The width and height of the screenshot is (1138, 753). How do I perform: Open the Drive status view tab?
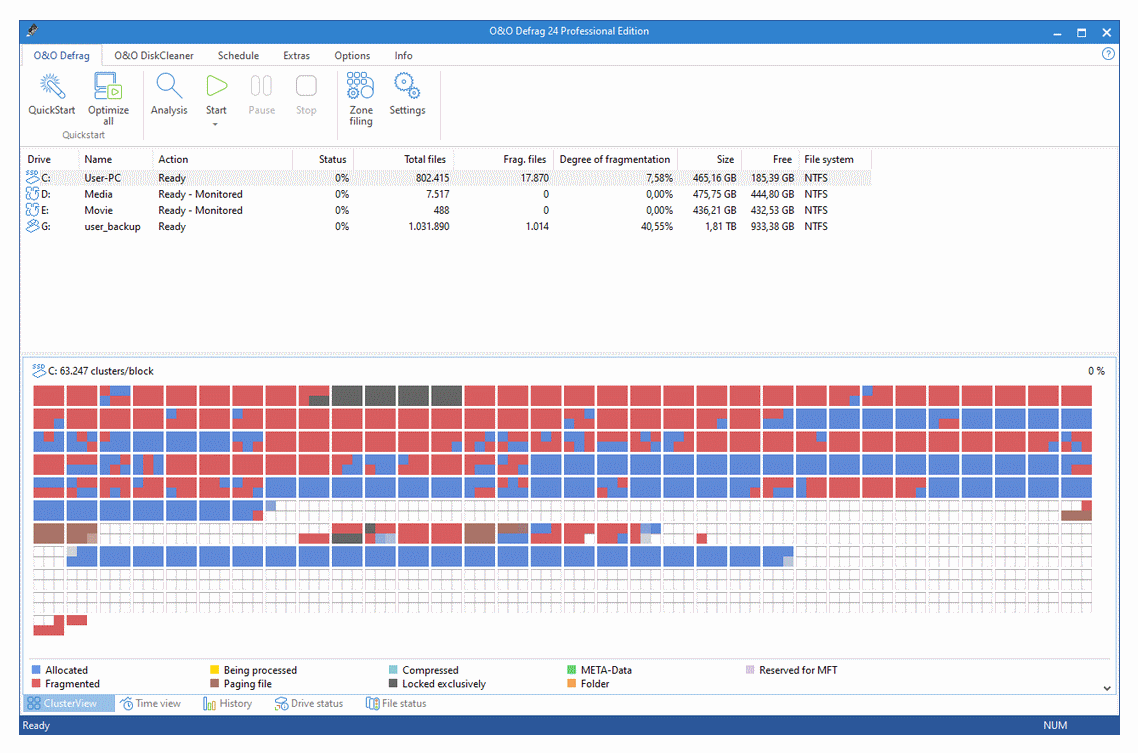coord(308,703)
